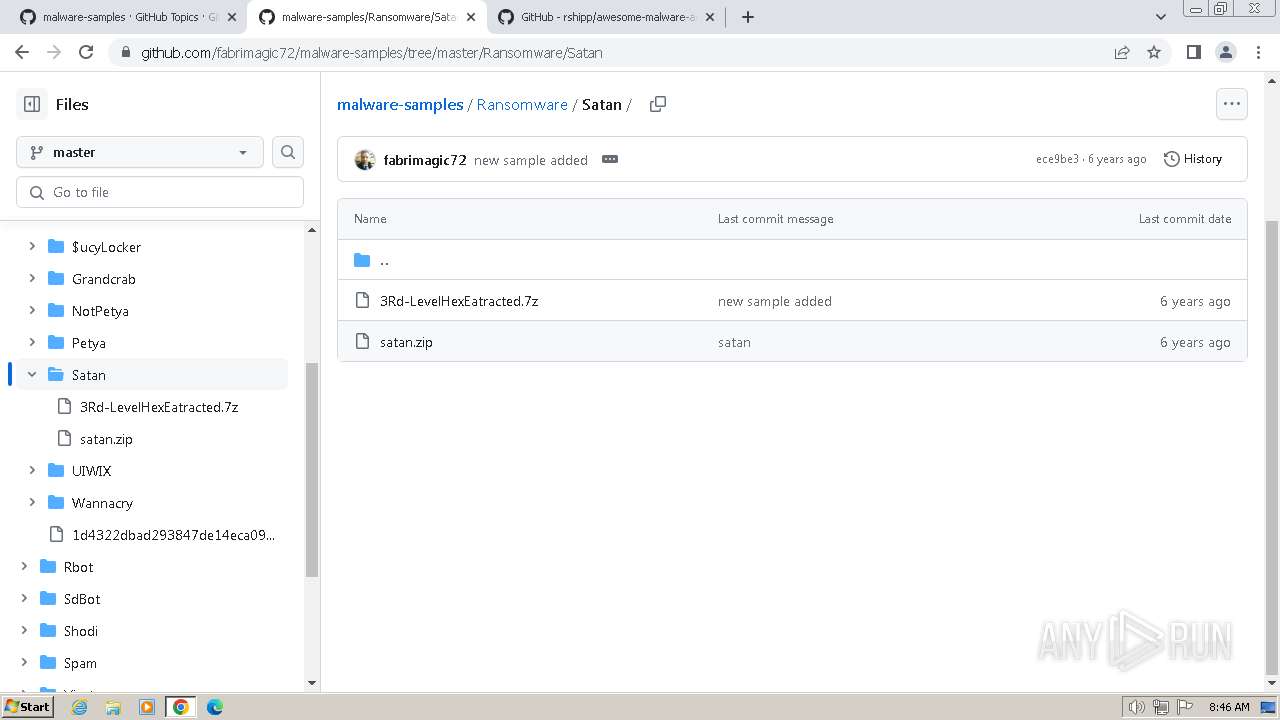This screenshot has height=720, width=1280.
Task: Open satan.zip in file list
Action: (406, 342)
